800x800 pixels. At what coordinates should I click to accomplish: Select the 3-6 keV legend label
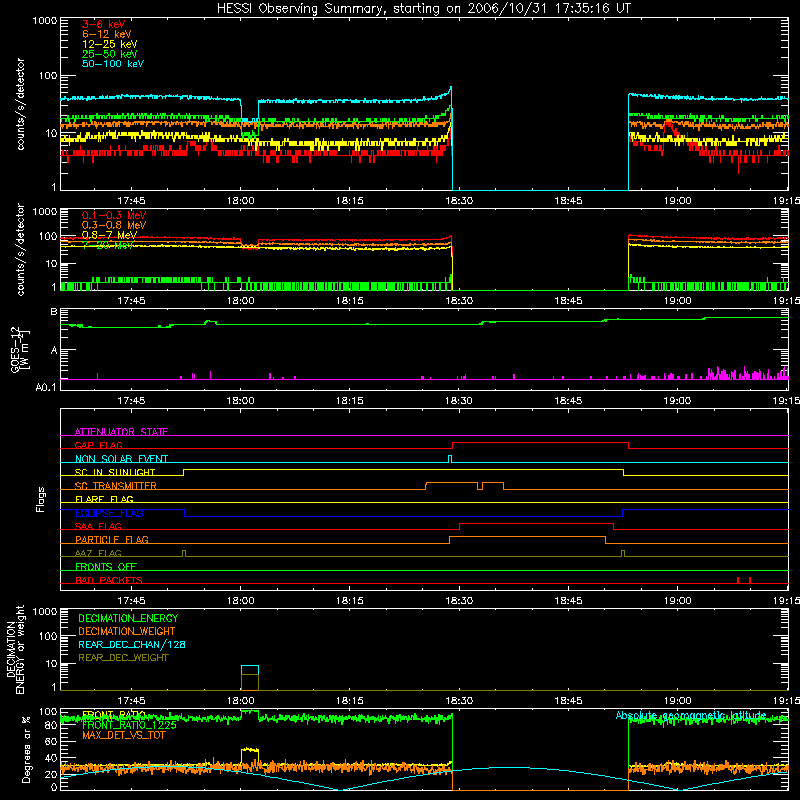tap(103, 24)
